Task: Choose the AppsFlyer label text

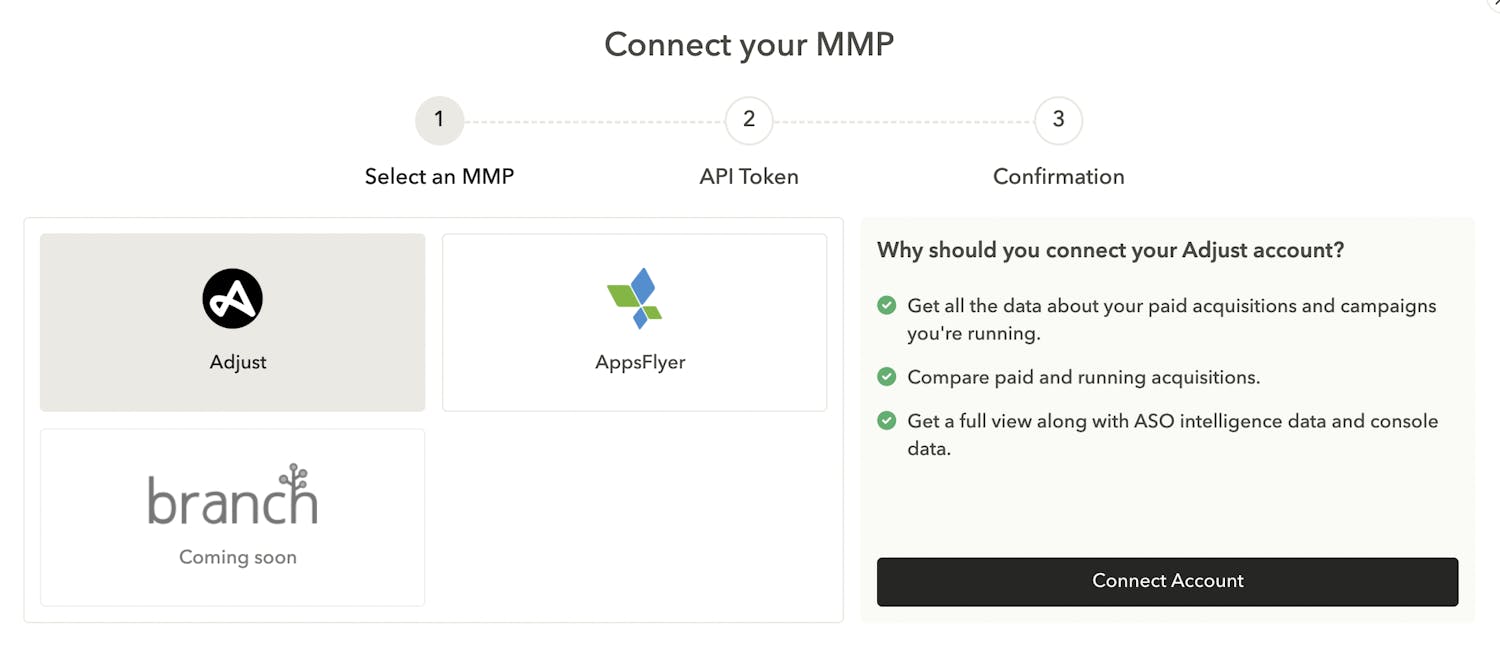Action: pos(640,362)
